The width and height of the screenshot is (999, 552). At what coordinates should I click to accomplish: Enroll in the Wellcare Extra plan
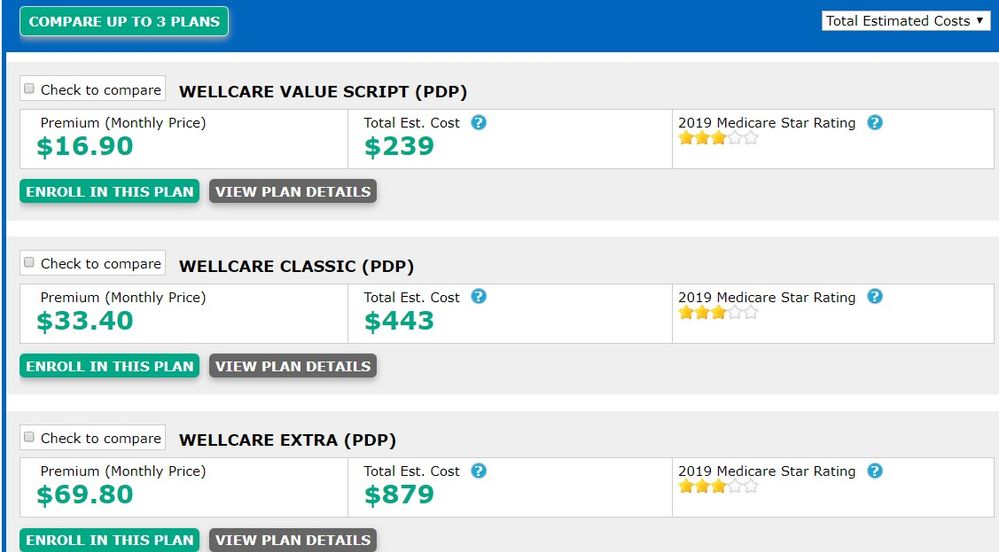tap(110, 540)
